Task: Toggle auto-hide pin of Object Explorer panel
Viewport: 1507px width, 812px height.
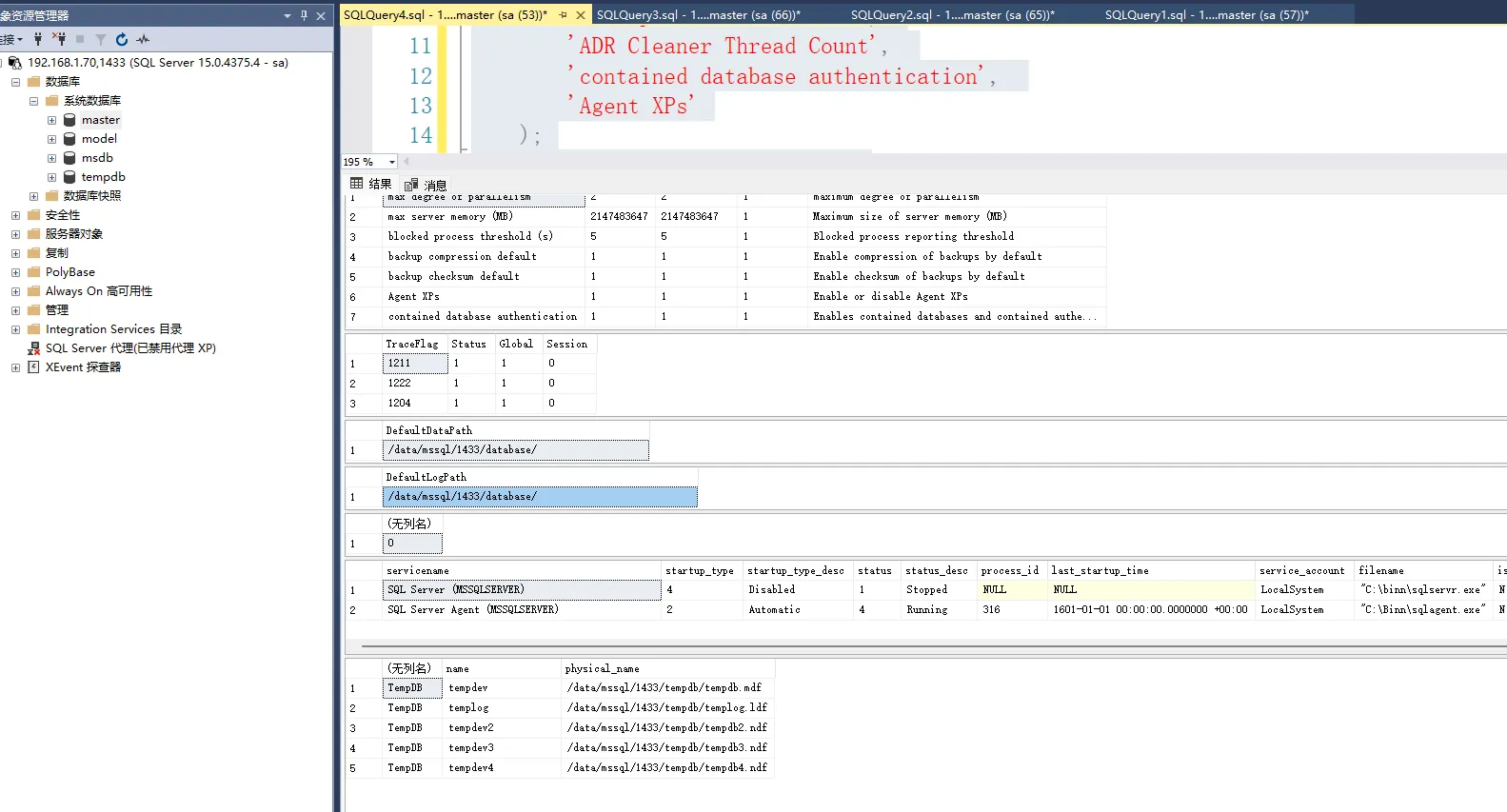Action: [x=304, y=15]
